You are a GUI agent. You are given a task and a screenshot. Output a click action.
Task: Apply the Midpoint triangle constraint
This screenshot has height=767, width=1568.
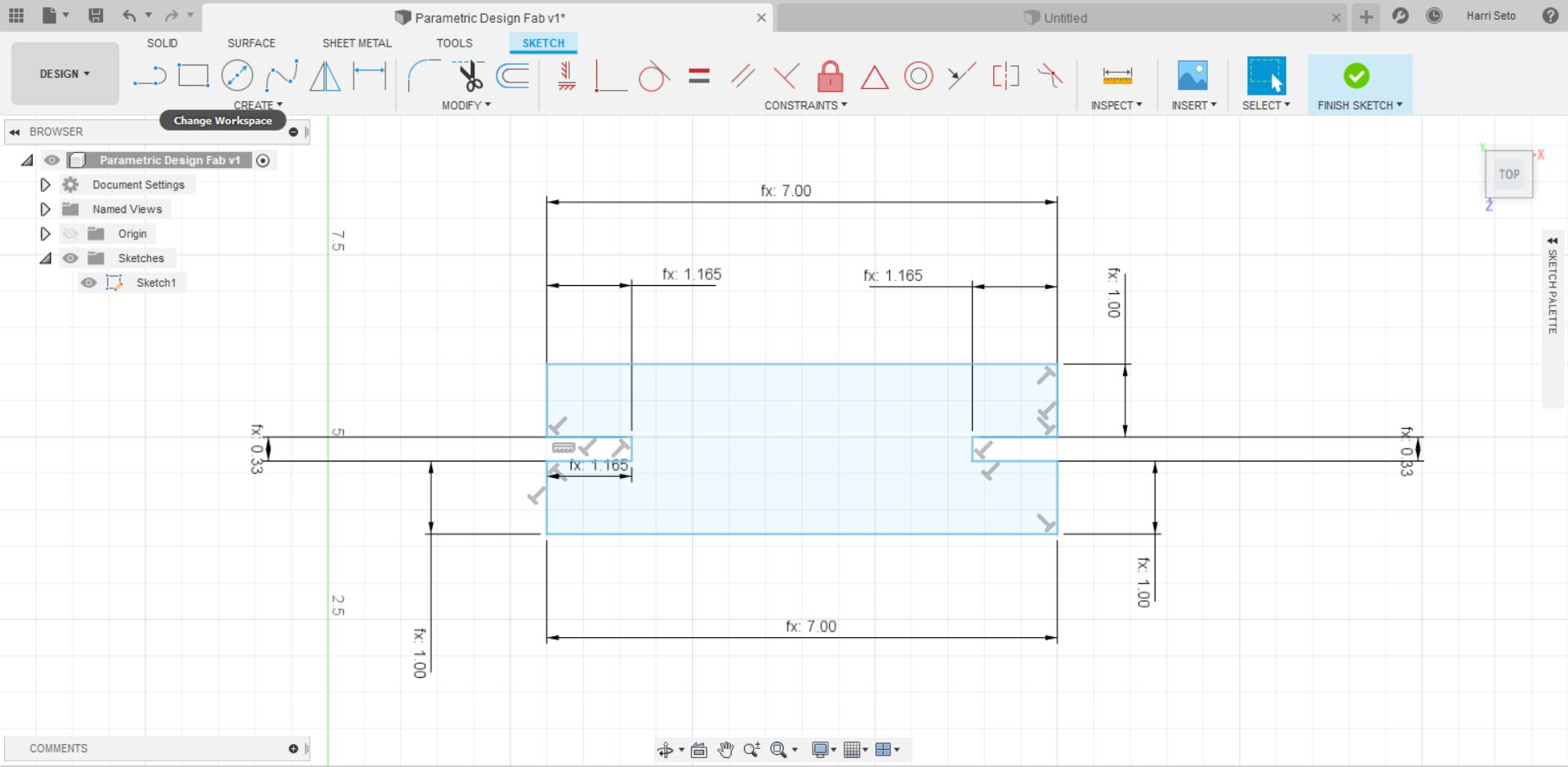point(874,77)
